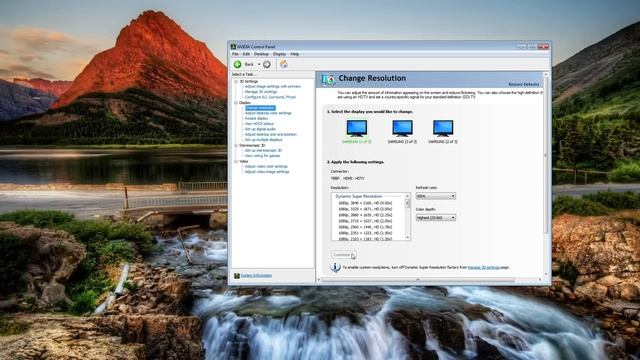Open the Refresh rate dropdown
This screenshot has height=360, width=640.
click(x=436, y=196)
